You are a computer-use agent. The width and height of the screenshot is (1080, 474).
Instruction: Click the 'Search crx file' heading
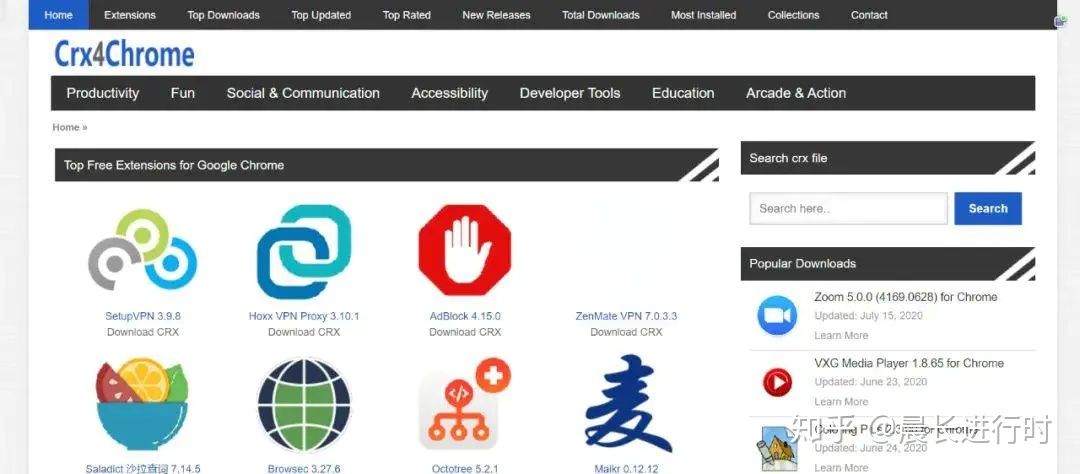pos(788,158)
